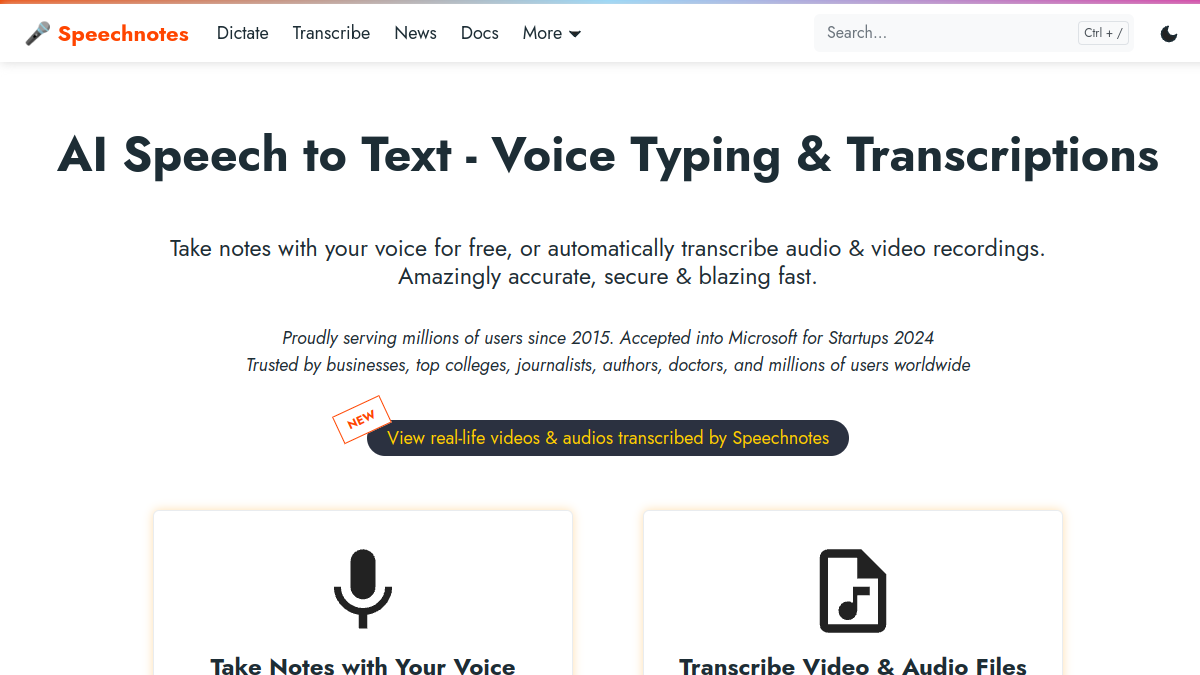The height and width of the screenshot is (675, 1200).
Task: Open the Transcribe menu item
Action: (x=331, y=33)
